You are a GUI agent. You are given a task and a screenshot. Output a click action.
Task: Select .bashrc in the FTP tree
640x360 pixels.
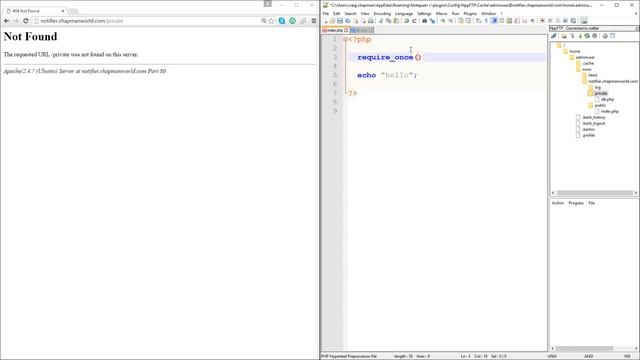coord(589,129)
